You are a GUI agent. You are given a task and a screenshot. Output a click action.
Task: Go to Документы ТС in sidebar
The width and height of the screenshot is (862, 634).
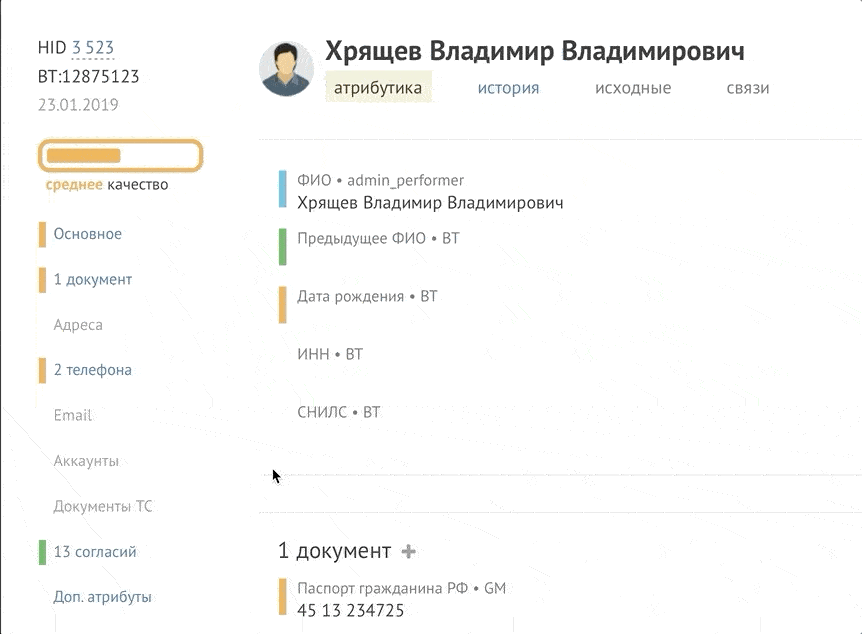(x=103, y=506)
